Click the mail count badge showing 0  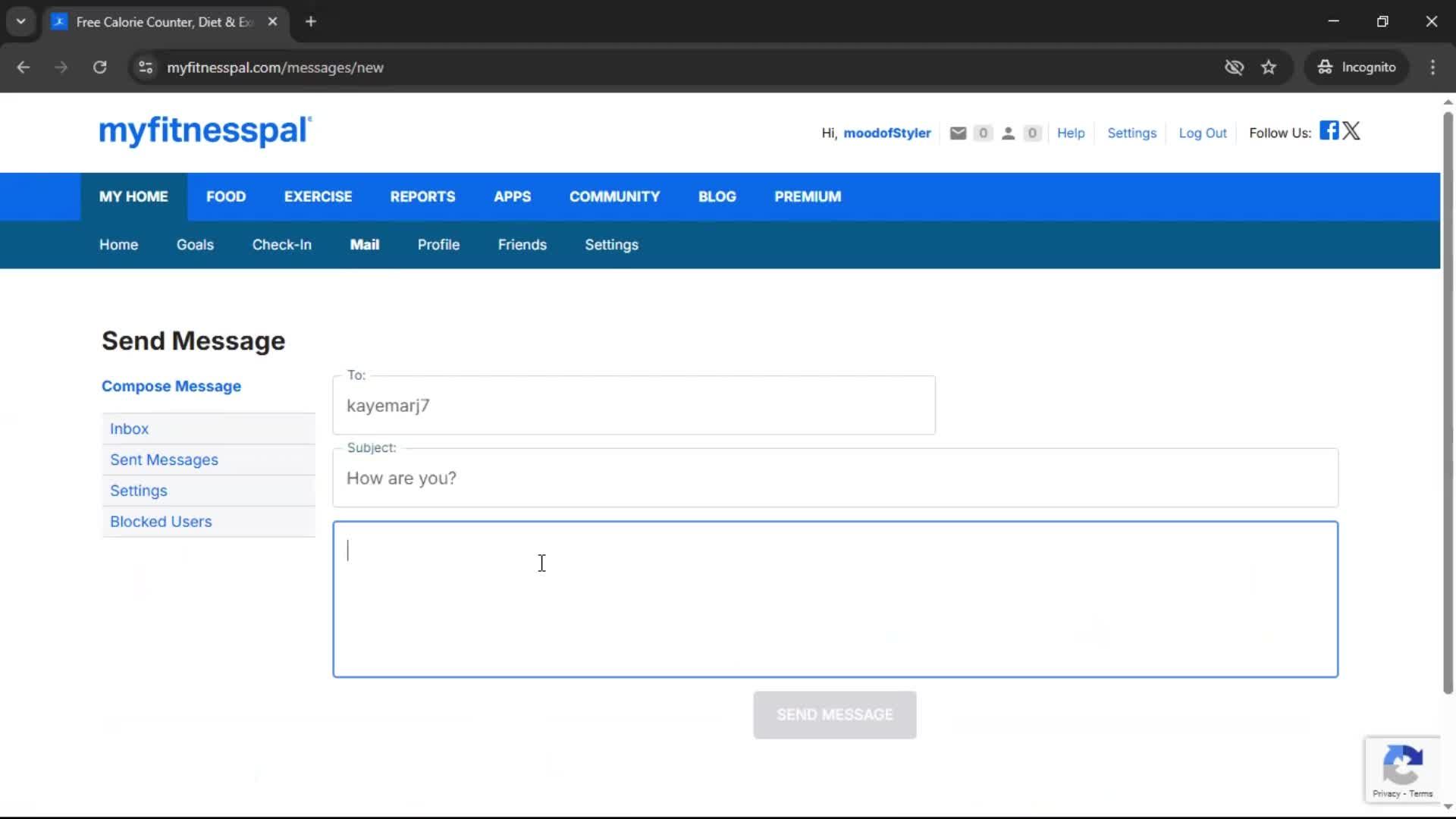(983, 133)
